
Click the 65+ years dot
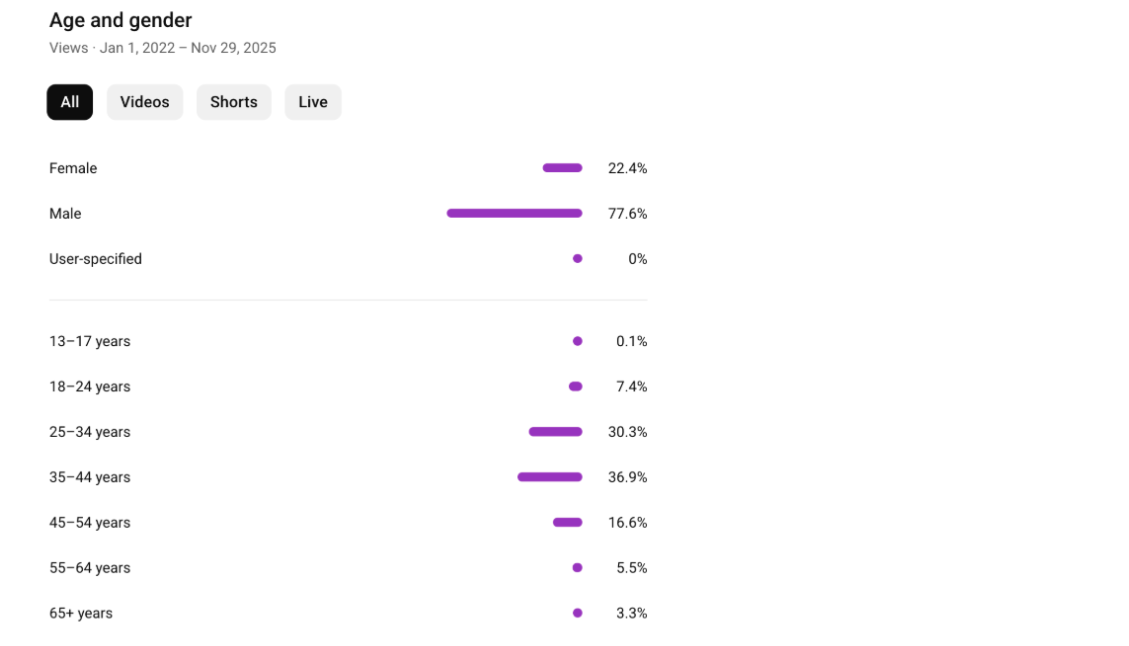pyautogui.click(x=577, y=613)
